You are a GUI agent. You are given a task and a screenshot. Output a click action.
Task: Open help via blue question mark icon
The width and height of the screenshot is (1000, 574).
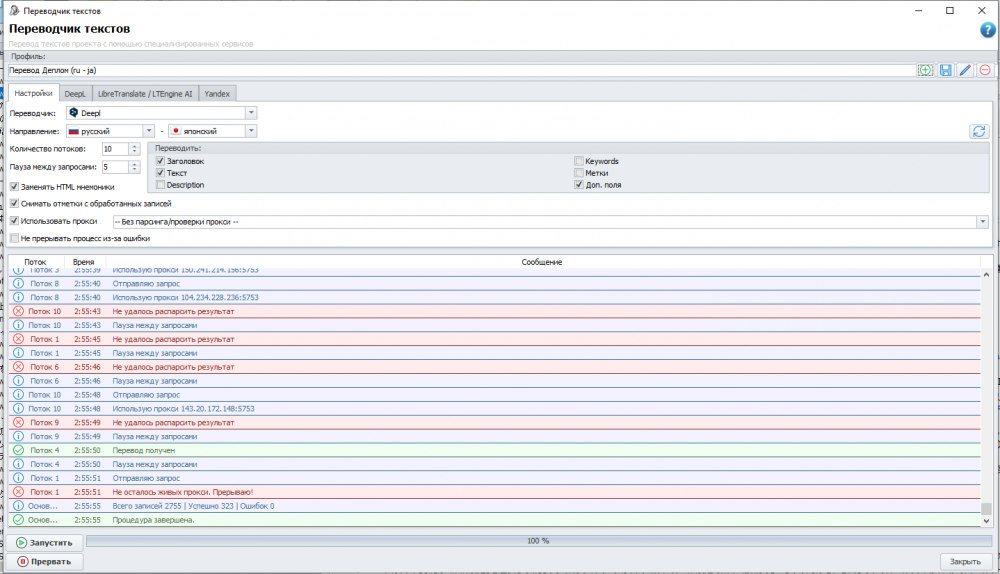(988, 30)
